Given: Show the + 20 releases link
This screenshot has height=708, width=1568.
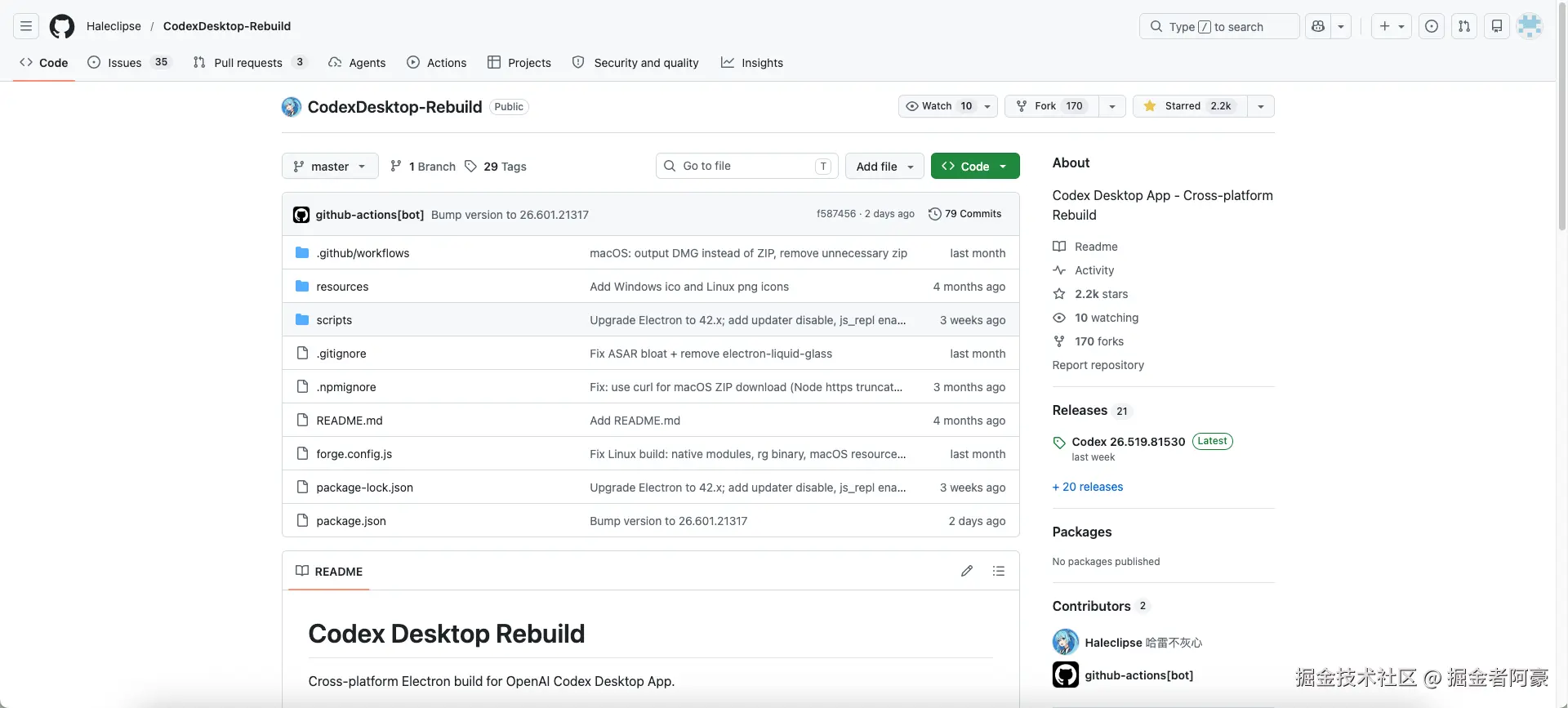Looking at the screenshot, I should click(x=1088, y=487).
